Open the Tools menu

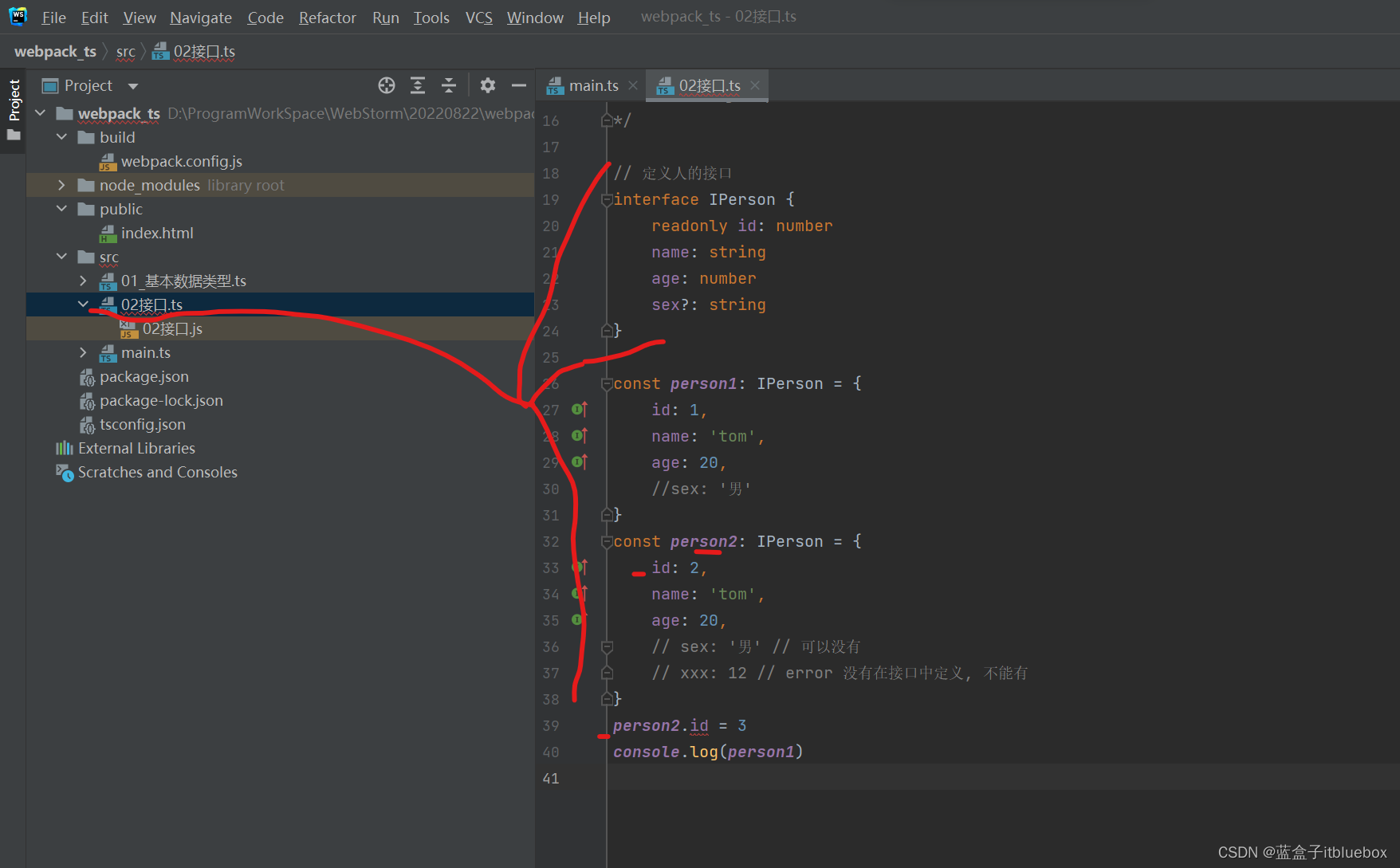(431, 18)
